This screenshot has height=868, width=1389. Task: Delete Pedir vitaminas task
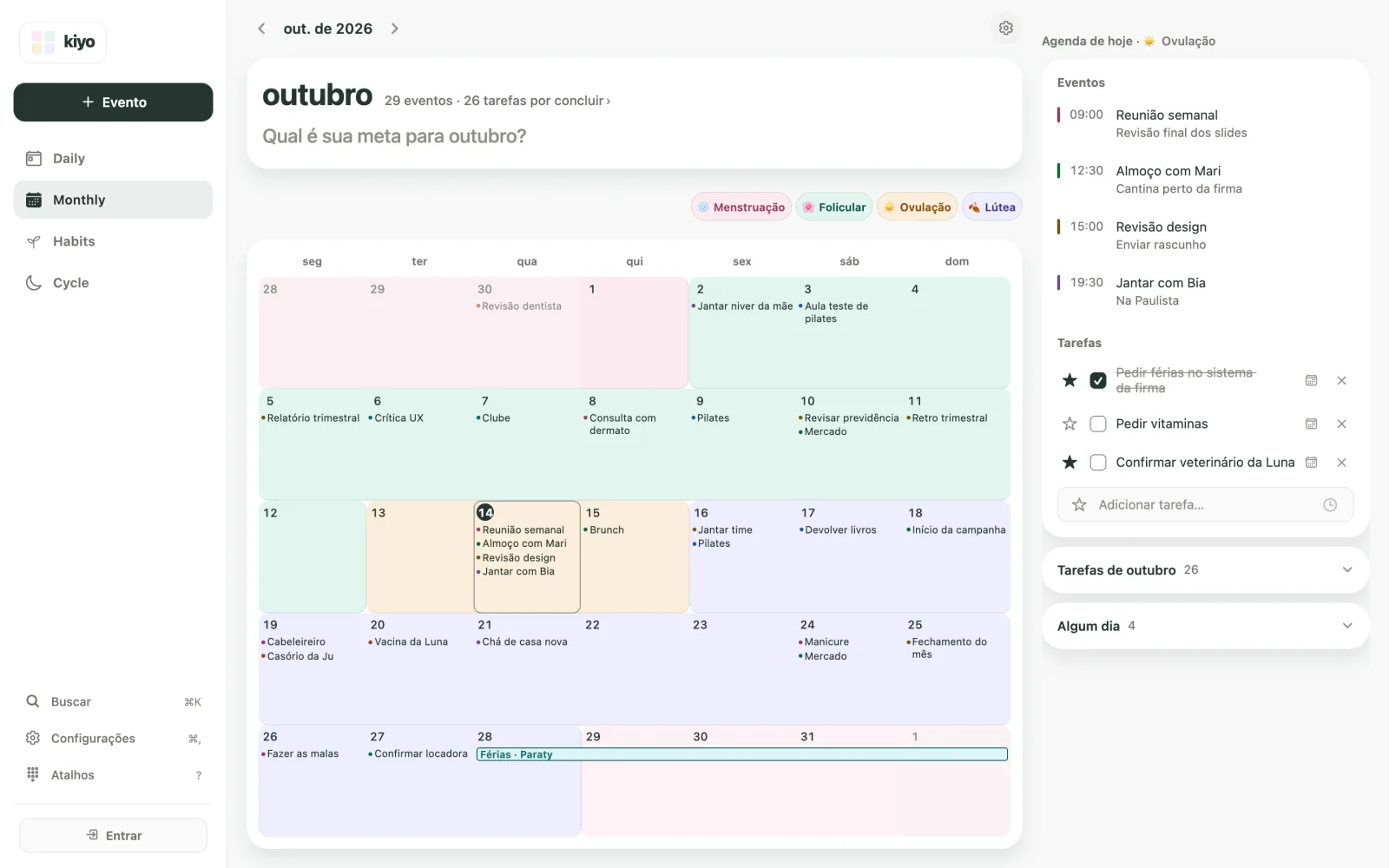click(1341, 424)
